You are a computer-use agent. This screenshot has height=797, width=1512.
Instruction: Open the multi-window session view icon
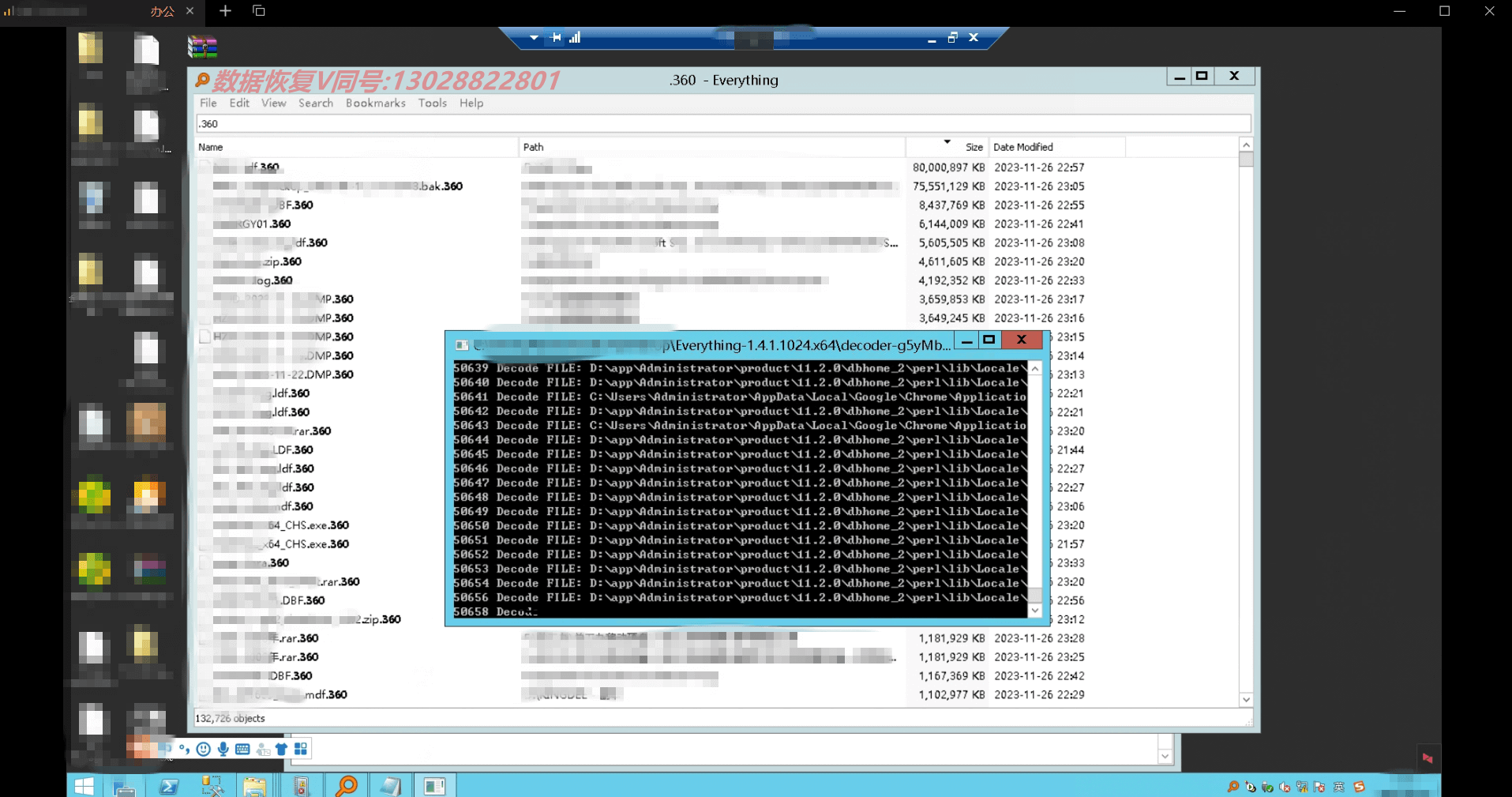(259, 11)
